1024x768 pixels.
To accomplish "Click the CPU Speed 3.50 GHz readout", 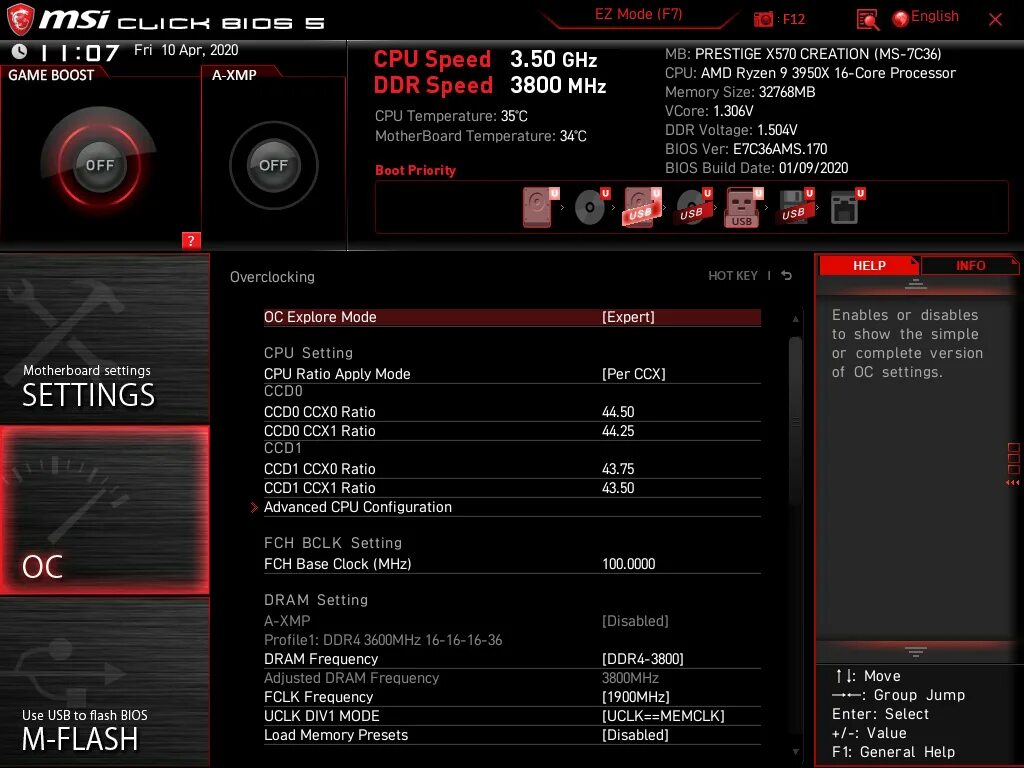I will 485,59.
